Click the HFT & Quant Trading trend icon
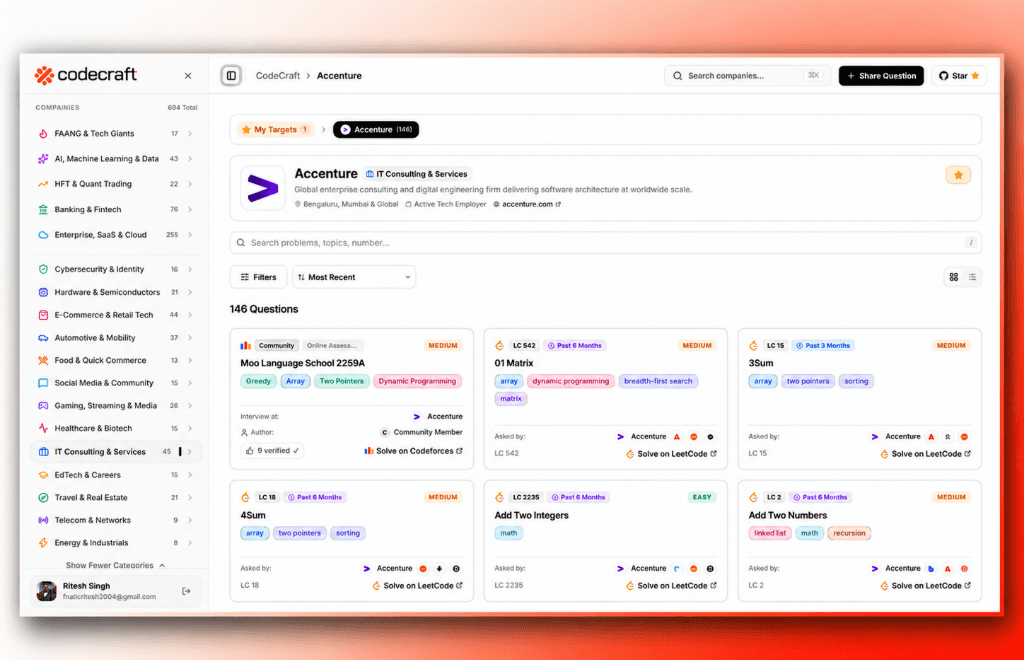 pyautogui.click(x=43, y=184)
